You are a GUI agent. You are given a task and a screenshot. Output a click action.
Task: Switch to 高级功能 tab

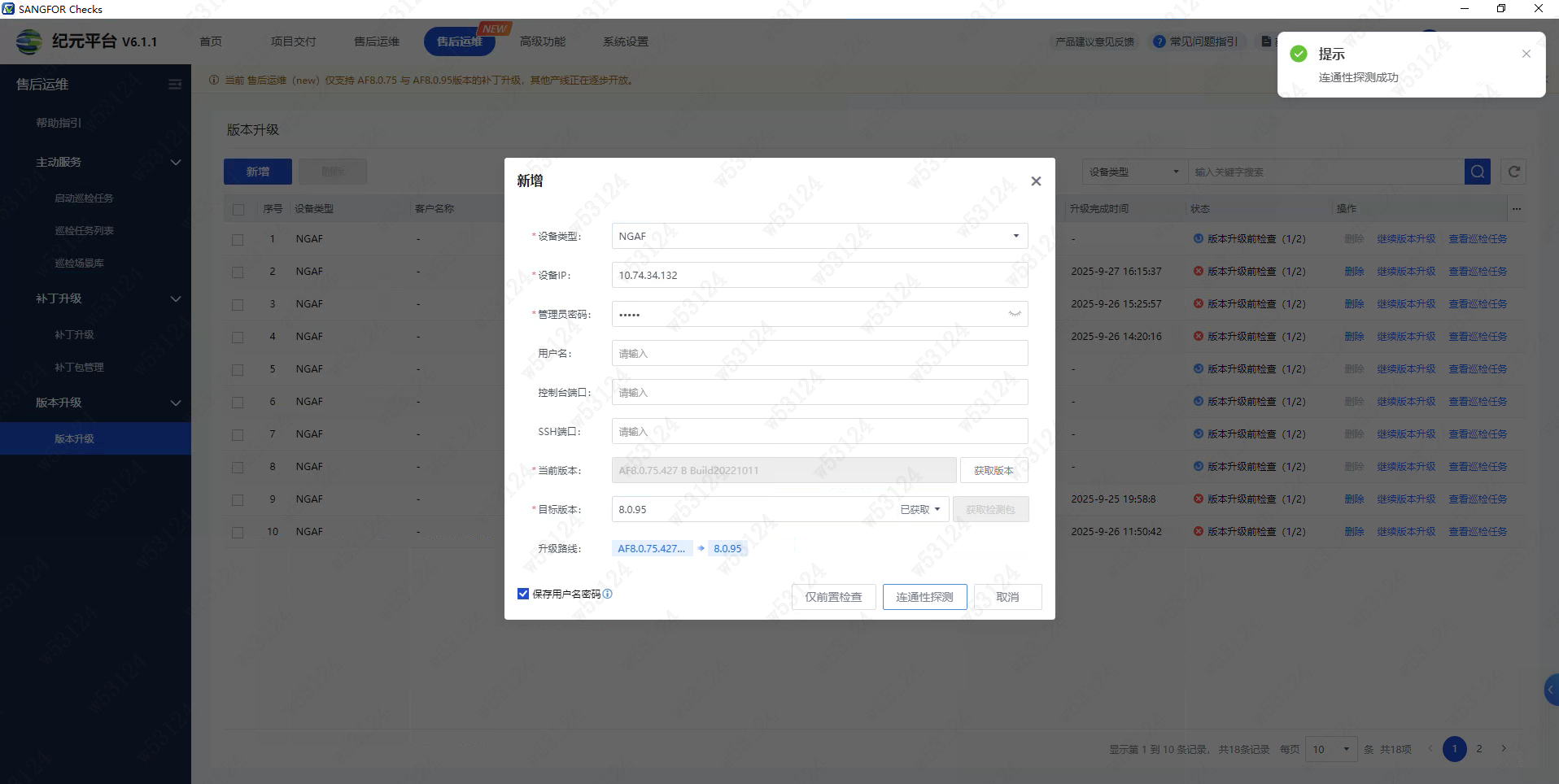tap(542, 41)
